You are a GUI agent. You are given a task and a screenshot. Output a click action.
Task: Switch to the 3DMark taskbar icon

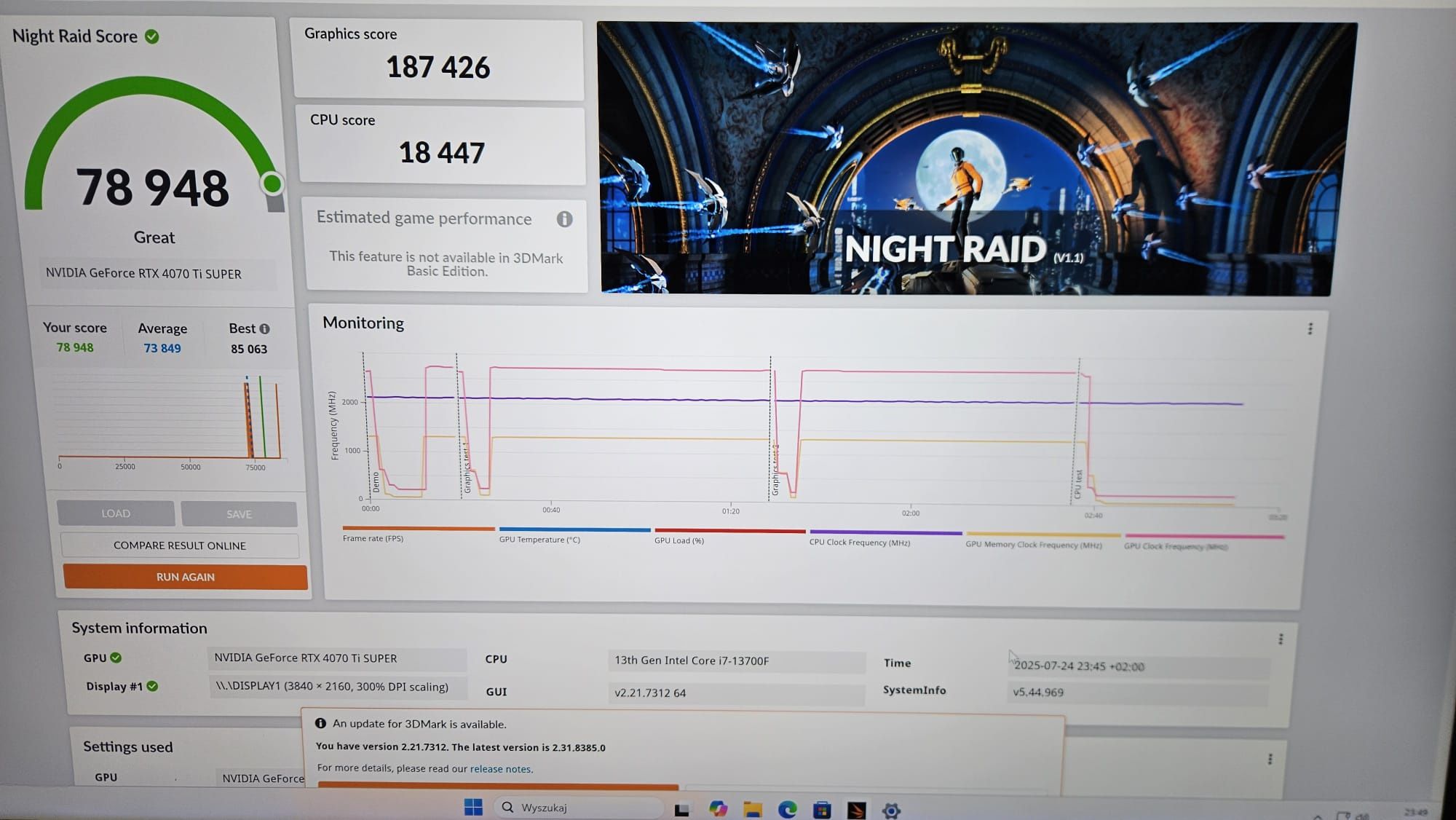coord(857,810)
